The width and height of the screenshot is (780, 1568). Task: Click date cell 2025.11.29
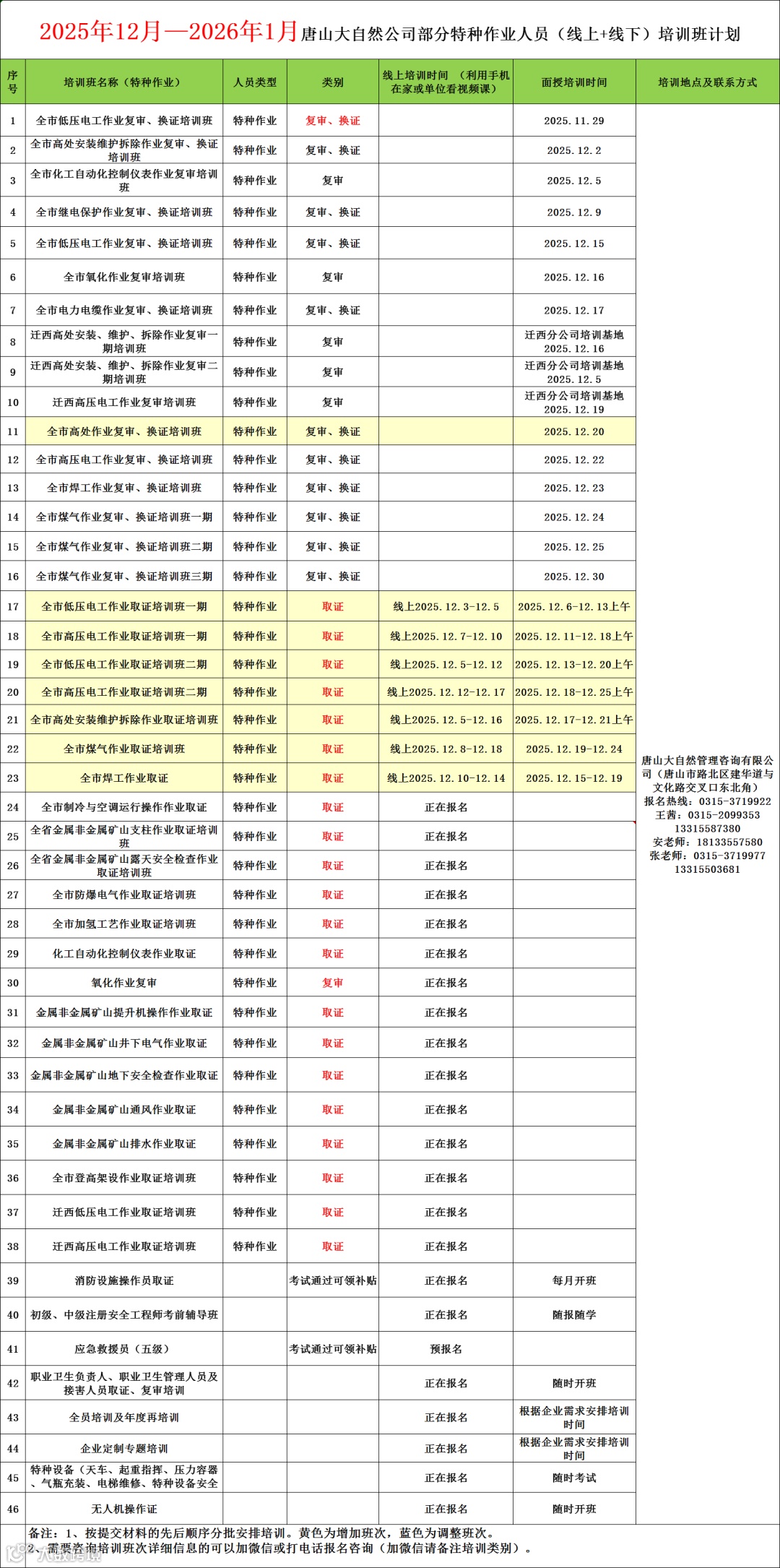pyautogui.click(x=574, y=121)
